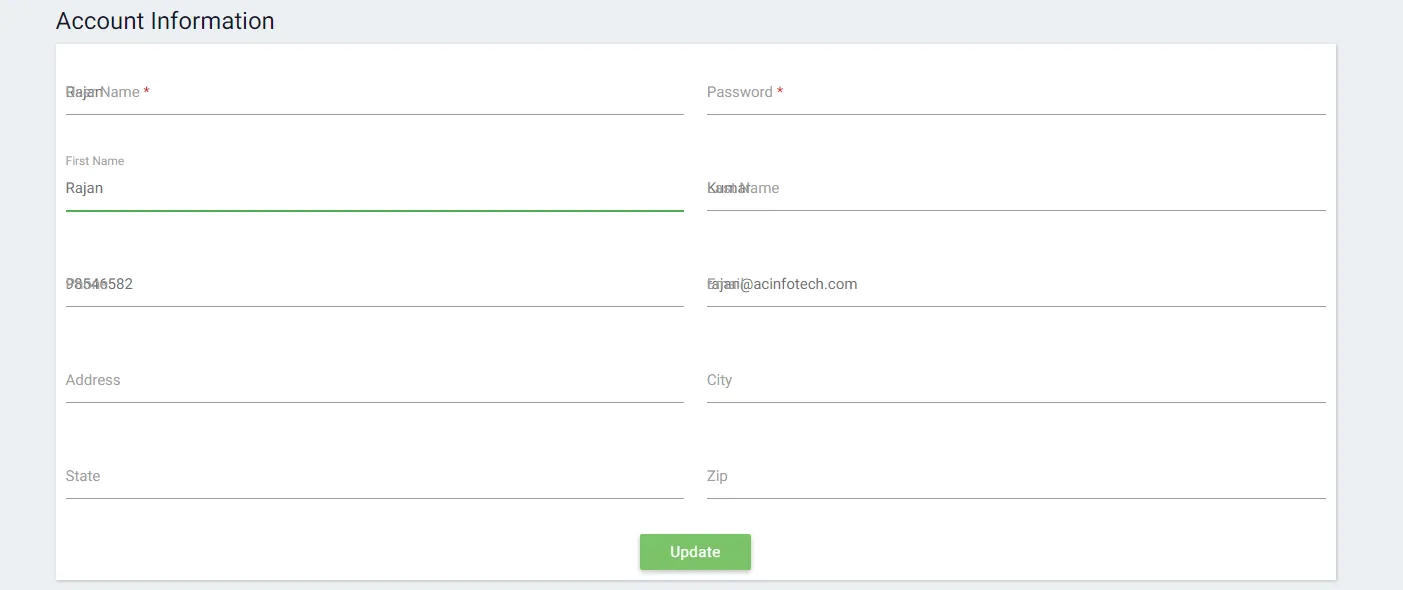The height and width of the screenshot is (590, 1403).
Task: Click the green underline below First Name
Action: click(374, 211)
